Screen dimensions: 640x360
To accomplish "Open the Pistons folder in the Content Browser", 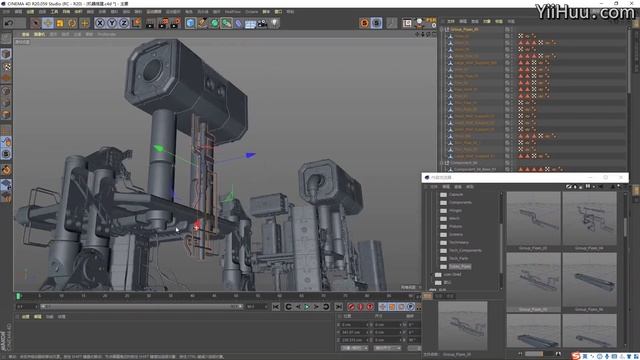I will pos(456,227).
